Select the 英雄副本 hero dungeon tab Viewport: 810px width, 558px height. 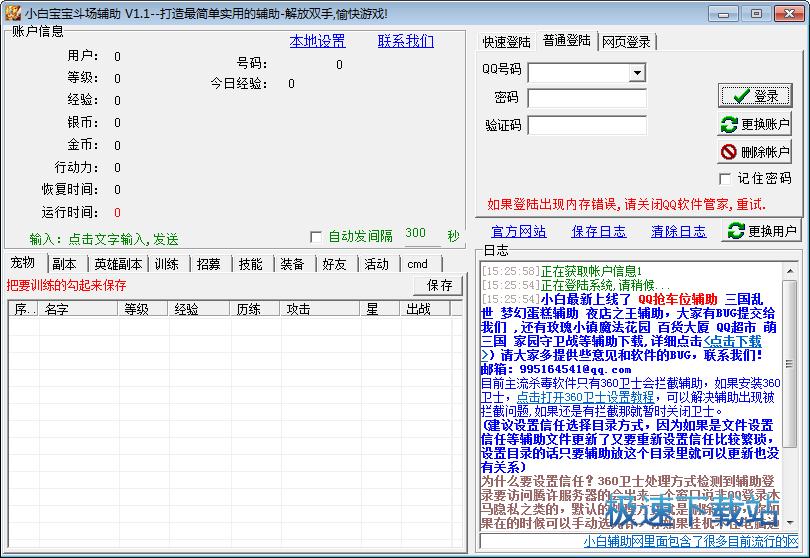click(x=118, y=264)
